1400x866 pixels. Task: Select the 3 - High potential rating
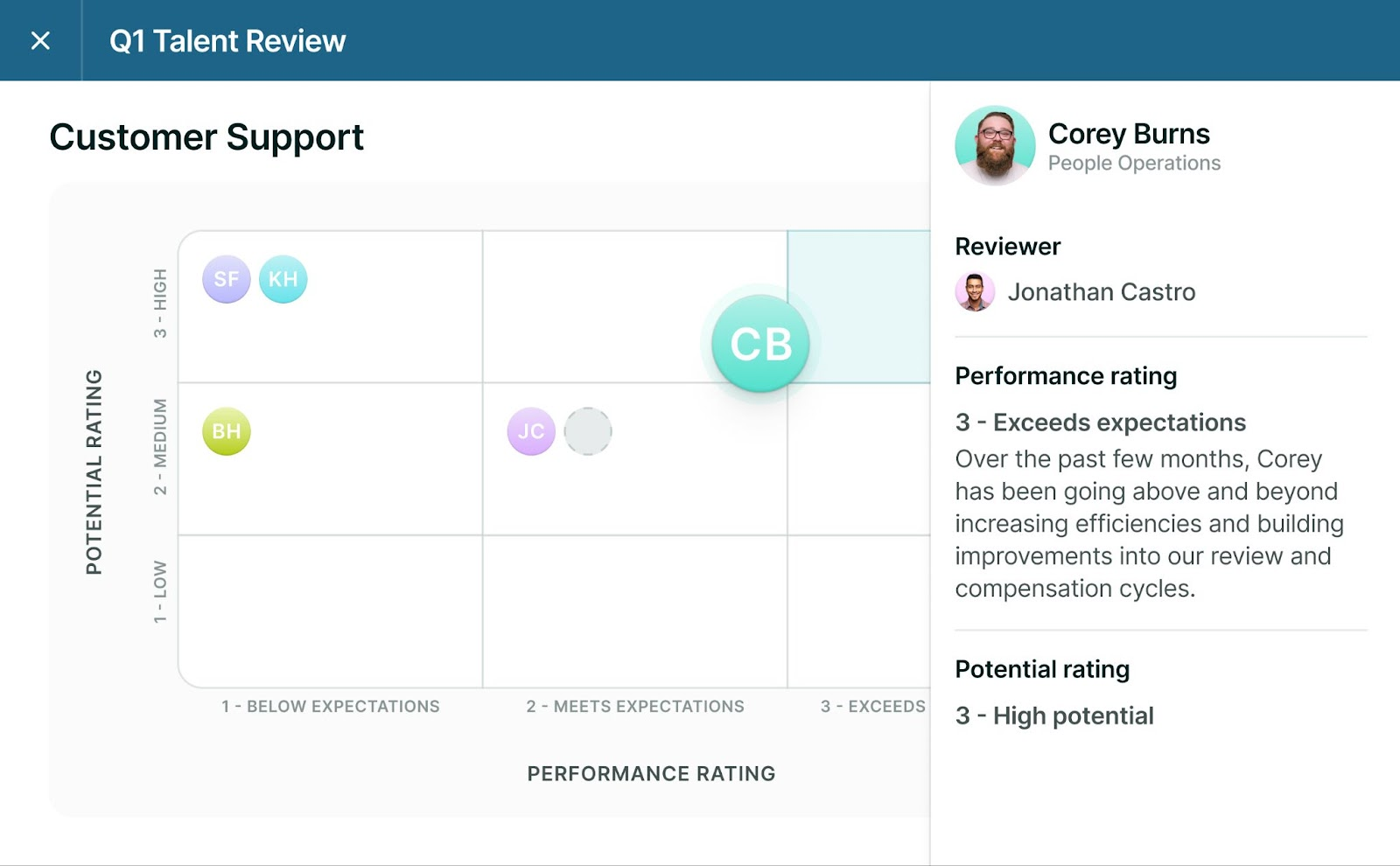click(1053, 716)
